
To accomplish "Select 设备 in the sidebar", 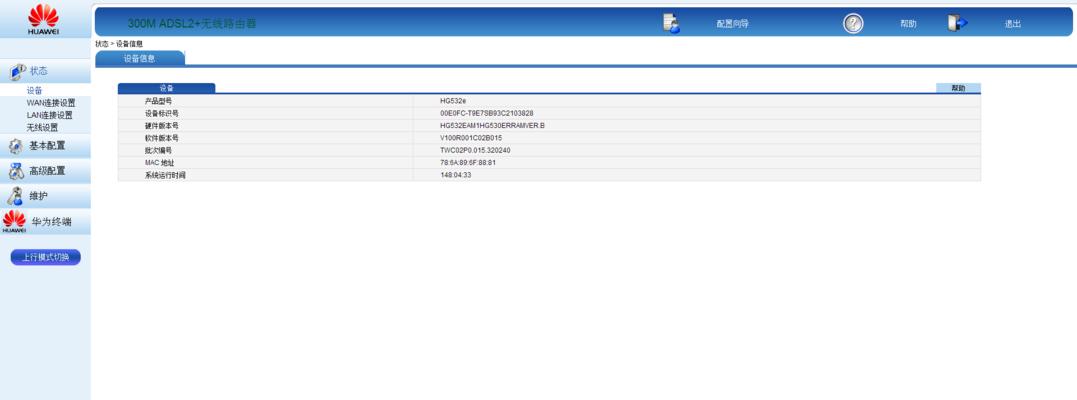I will 34,91.
